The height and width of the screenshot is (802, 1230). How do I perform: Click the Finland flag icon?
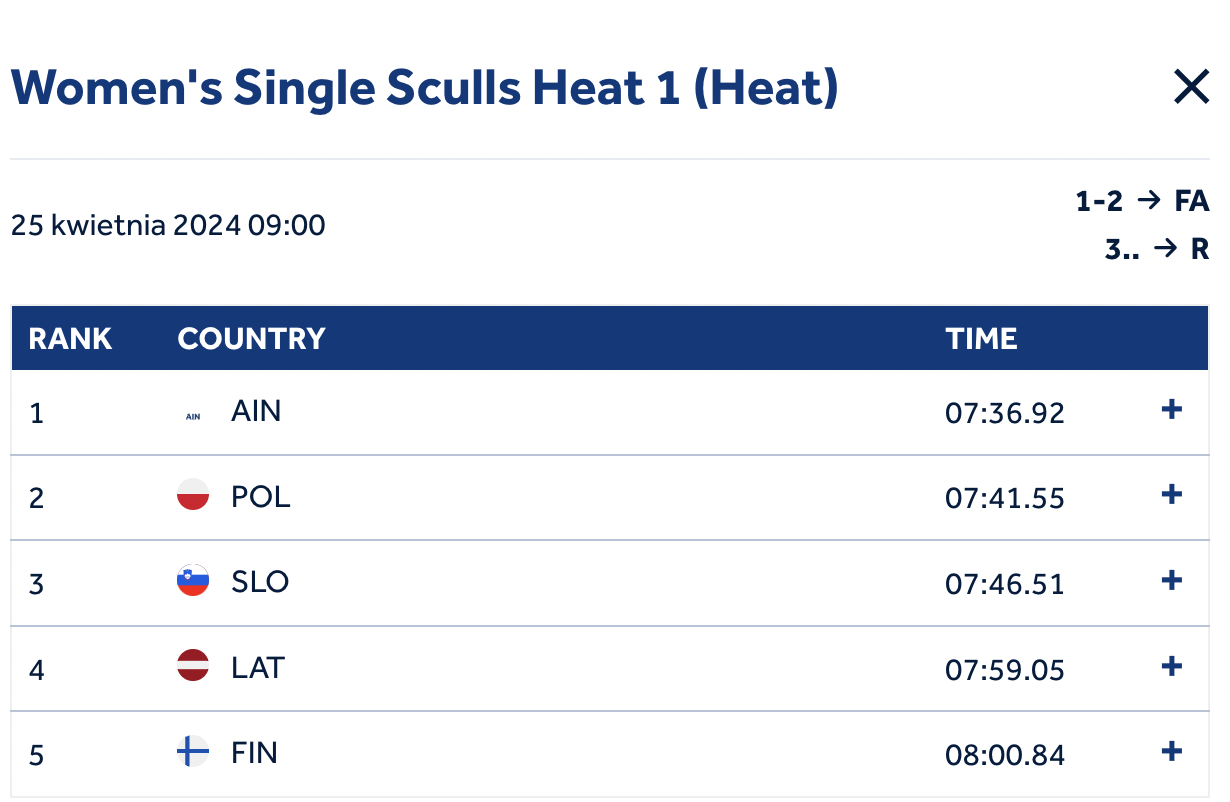(x=193, y=752)
